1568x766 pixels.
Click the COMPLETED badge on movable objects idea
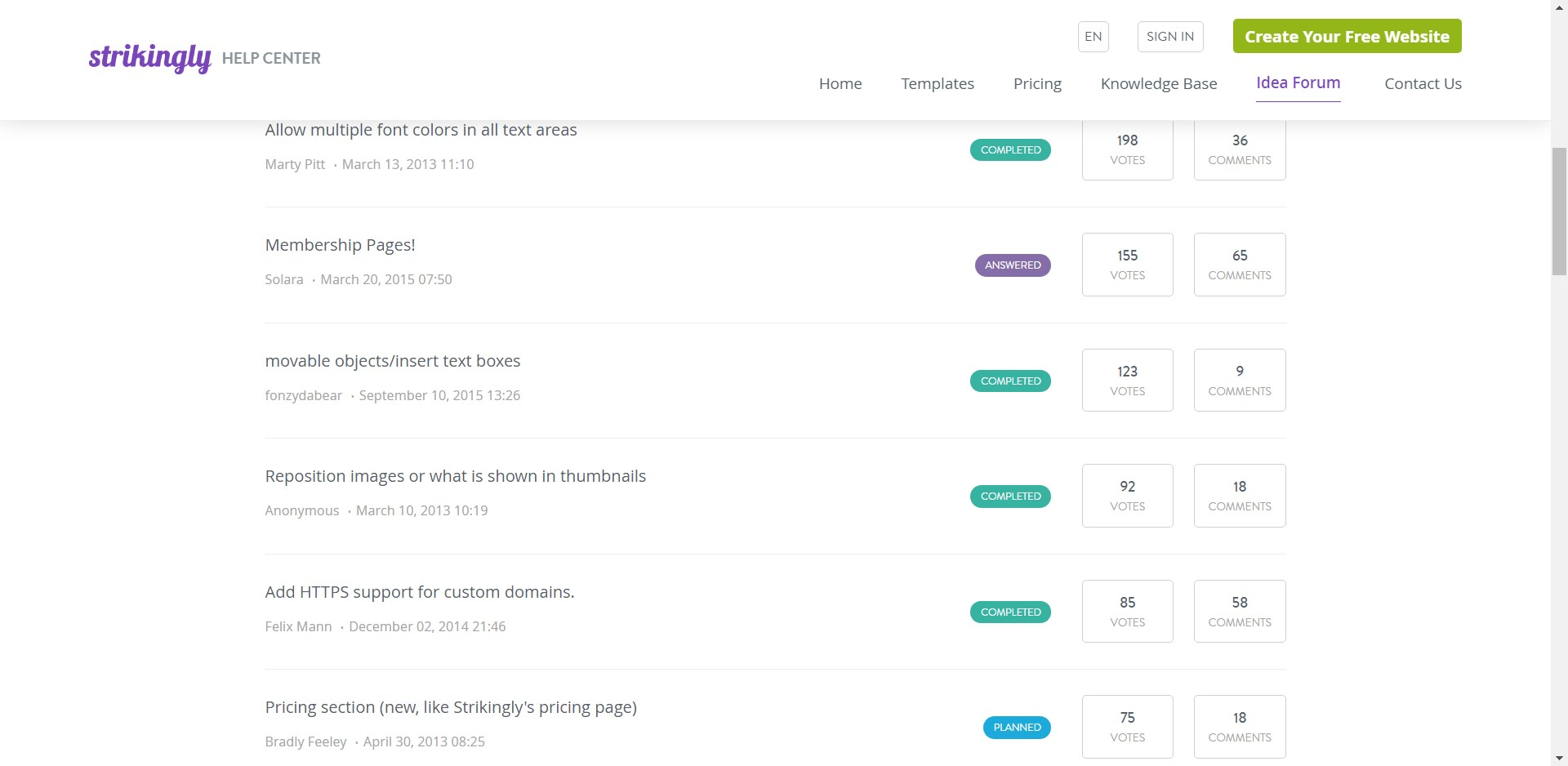click(x=1010, y=381)
